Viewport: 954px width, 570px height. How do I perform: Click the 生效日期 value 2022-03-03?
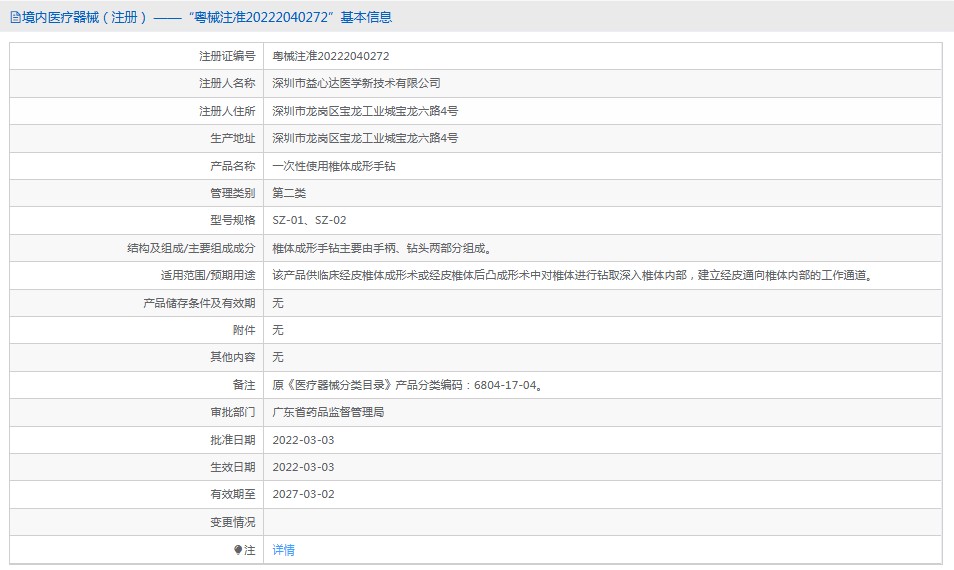303,467
